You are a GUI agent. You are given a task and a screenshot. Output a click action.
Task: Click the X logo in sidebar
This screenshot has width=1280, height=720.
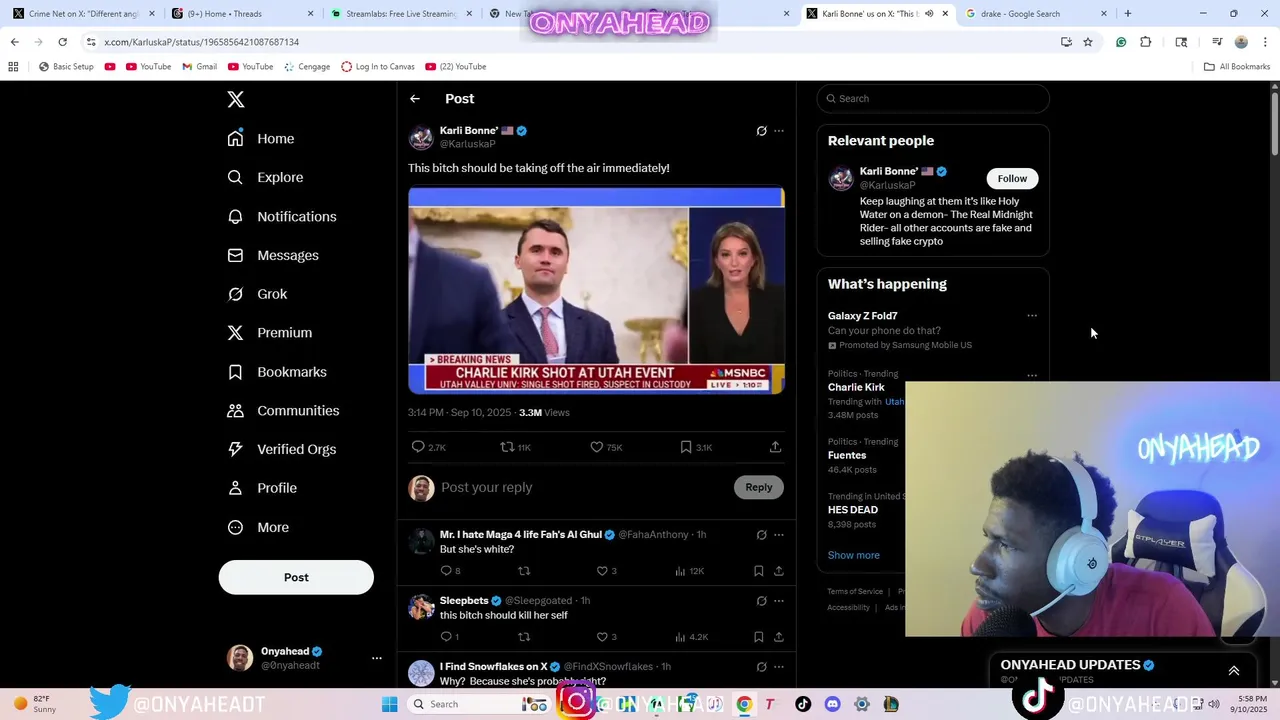tap(236, 99)
